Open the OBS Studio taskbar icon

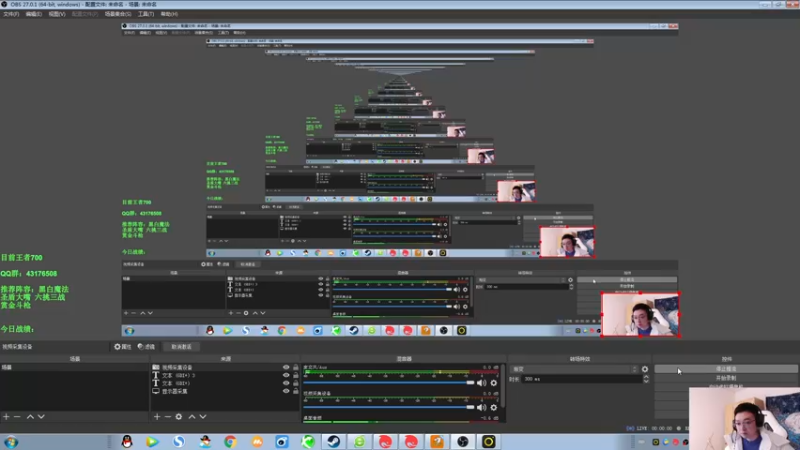(x=463, y=442)
